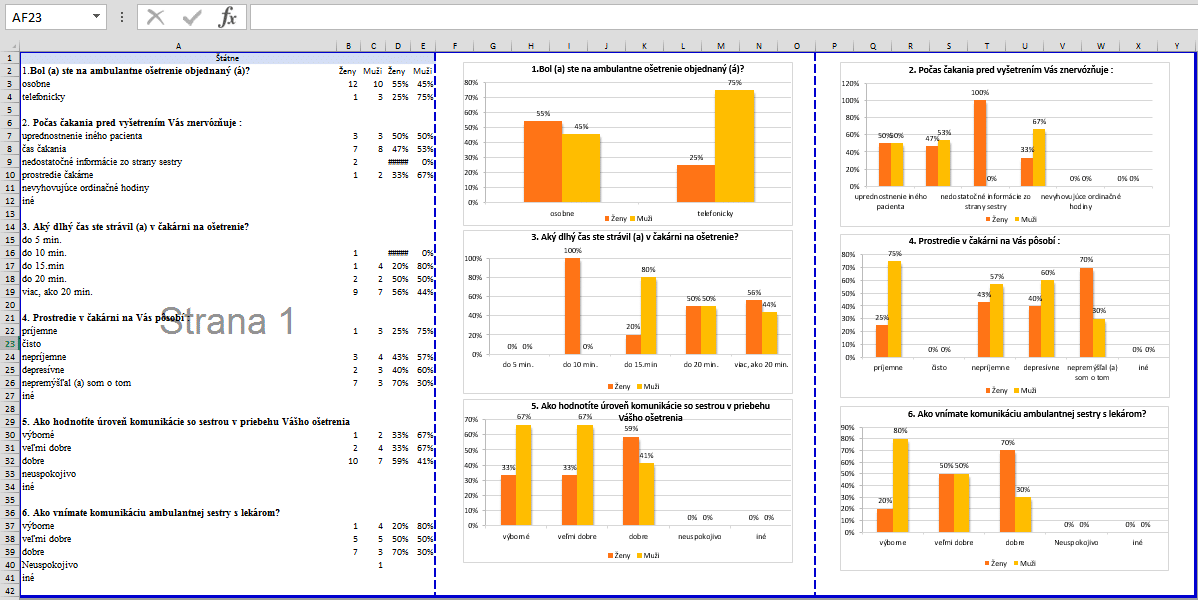Click the 75% Muži bar for telefonicky in chart 1
The height and width of the screenshot is (600, 1198).
point(733,146)
